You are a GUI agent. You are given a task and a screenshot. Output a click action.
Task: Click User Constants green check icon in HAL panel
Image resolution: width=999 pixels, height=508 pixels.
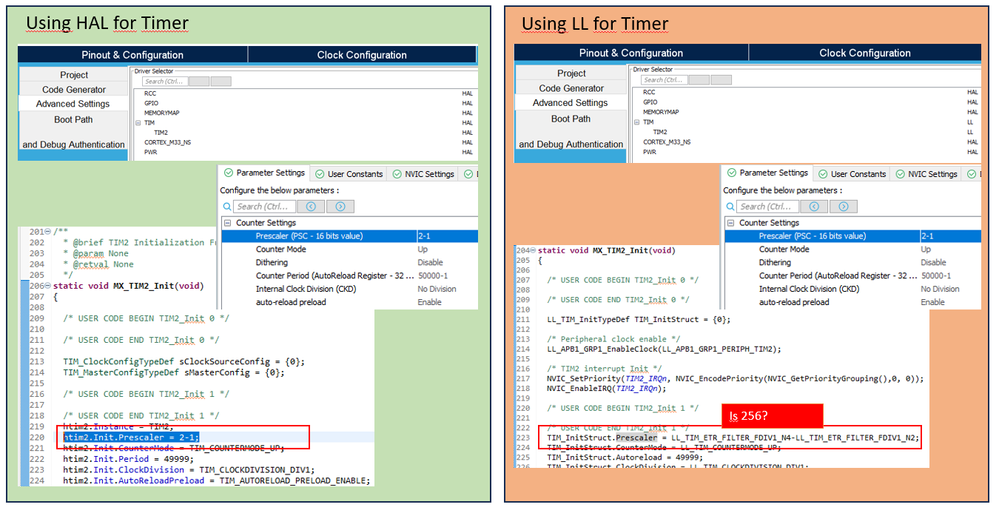[x=320, y=174]
